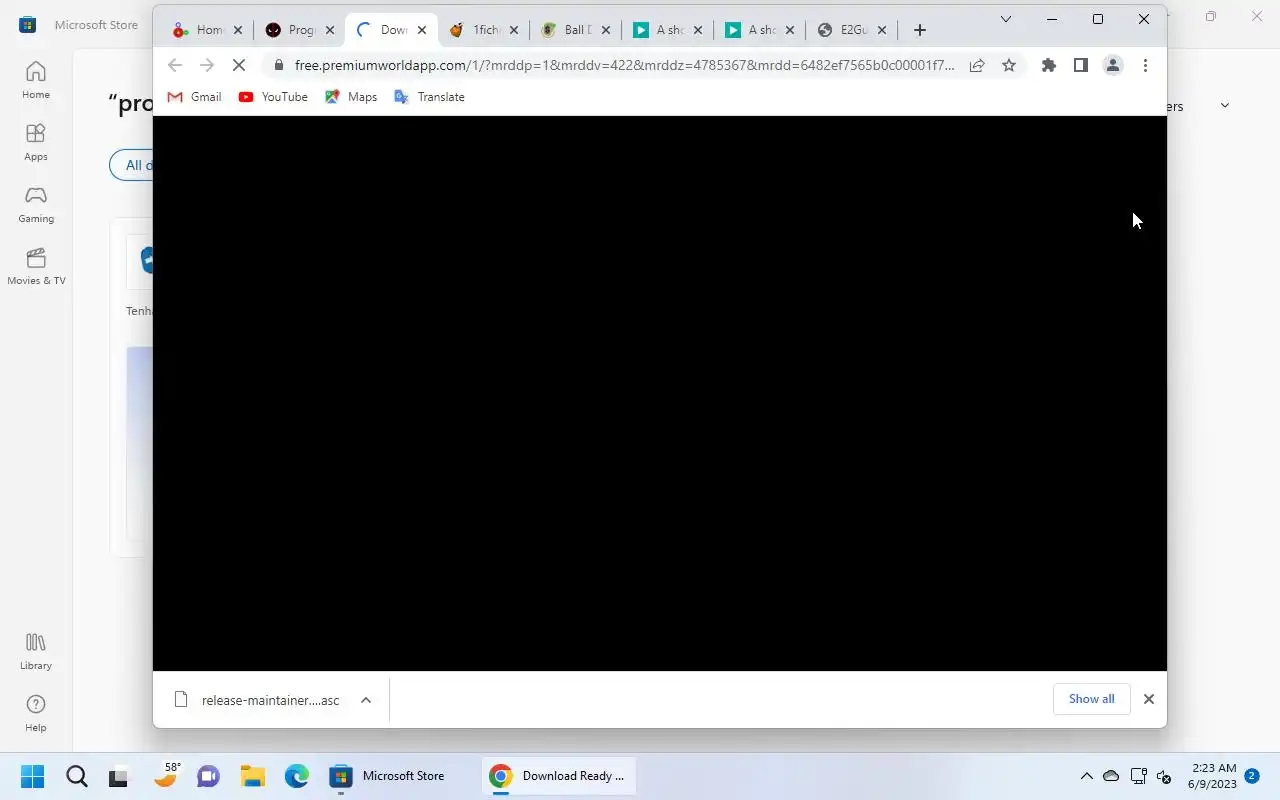Open Chrome profile avatar menu
The height and width of the screenshot is (800, 1280).
click(x=1112, y=65)
